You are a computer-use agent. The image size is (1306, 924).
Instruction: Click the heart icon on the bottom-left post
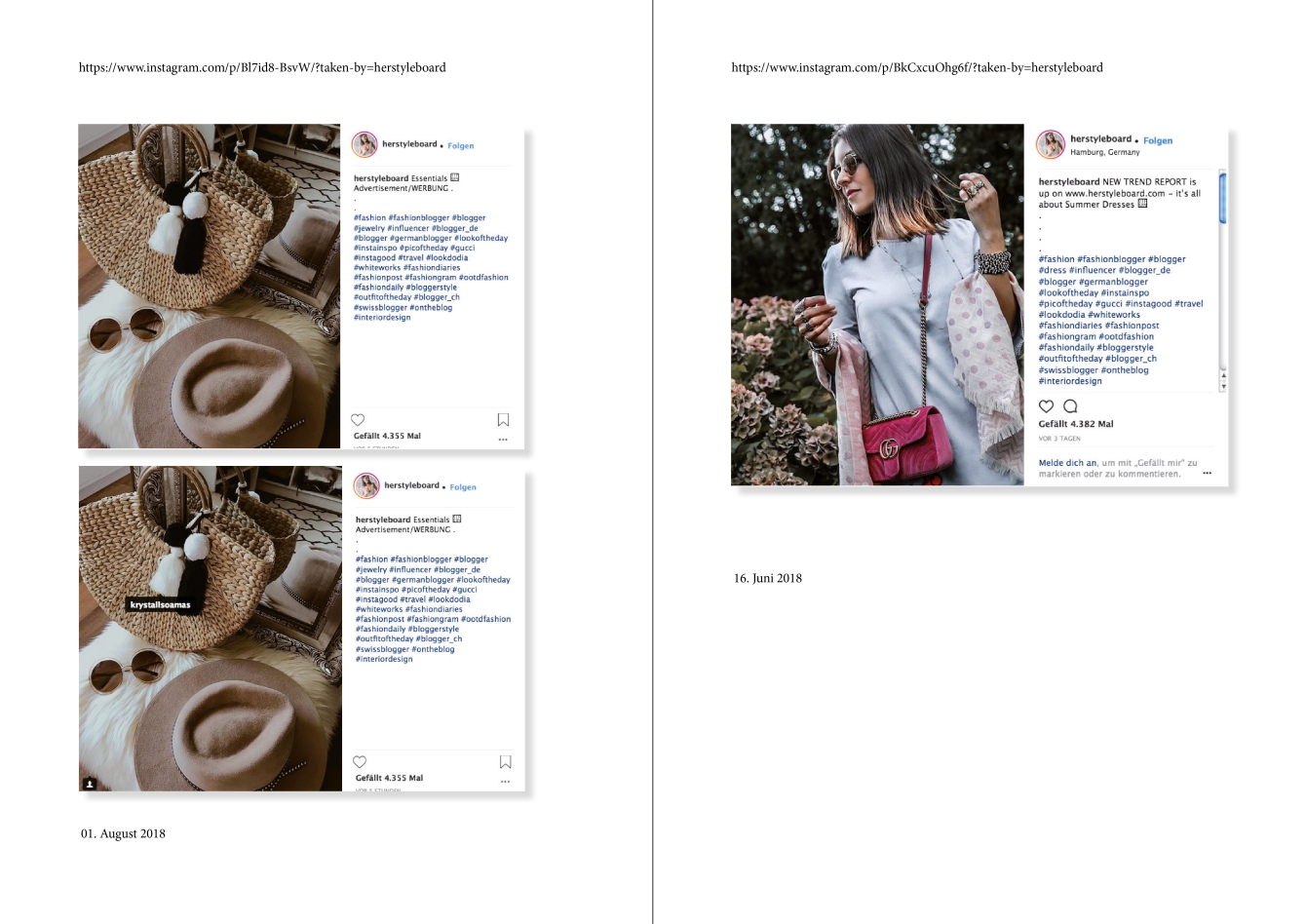pyautogui.click(x=360, y=762)
